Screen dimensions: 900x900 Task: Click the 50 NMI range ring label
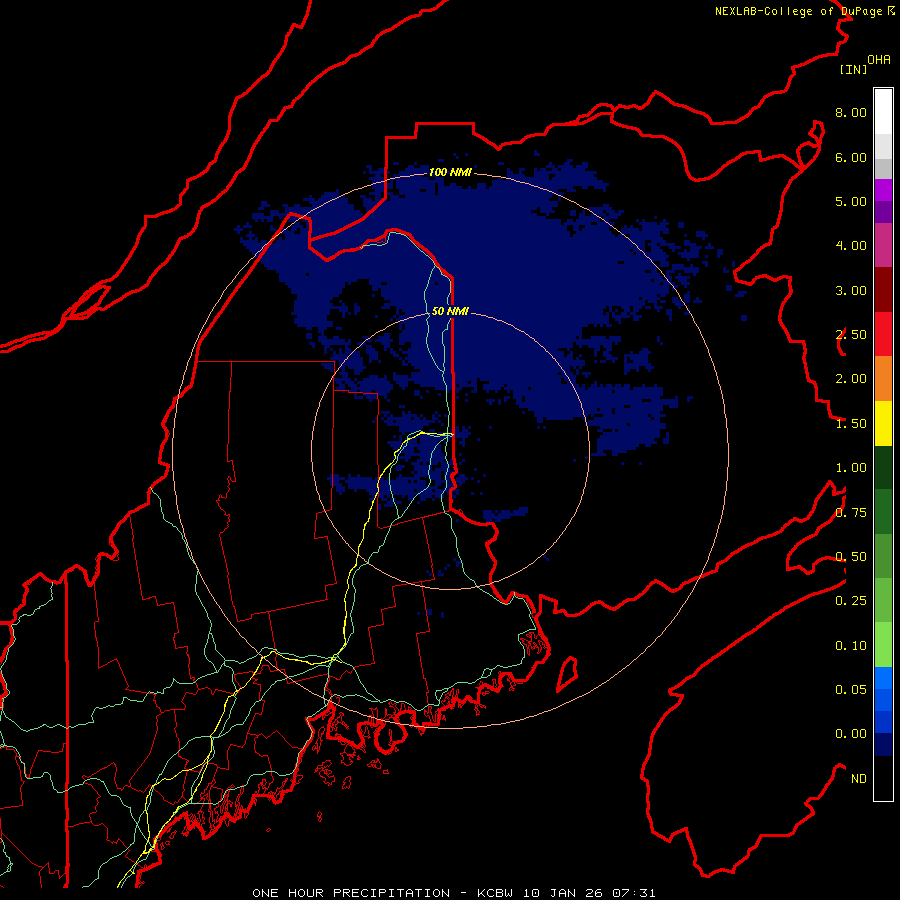[450, 311]
